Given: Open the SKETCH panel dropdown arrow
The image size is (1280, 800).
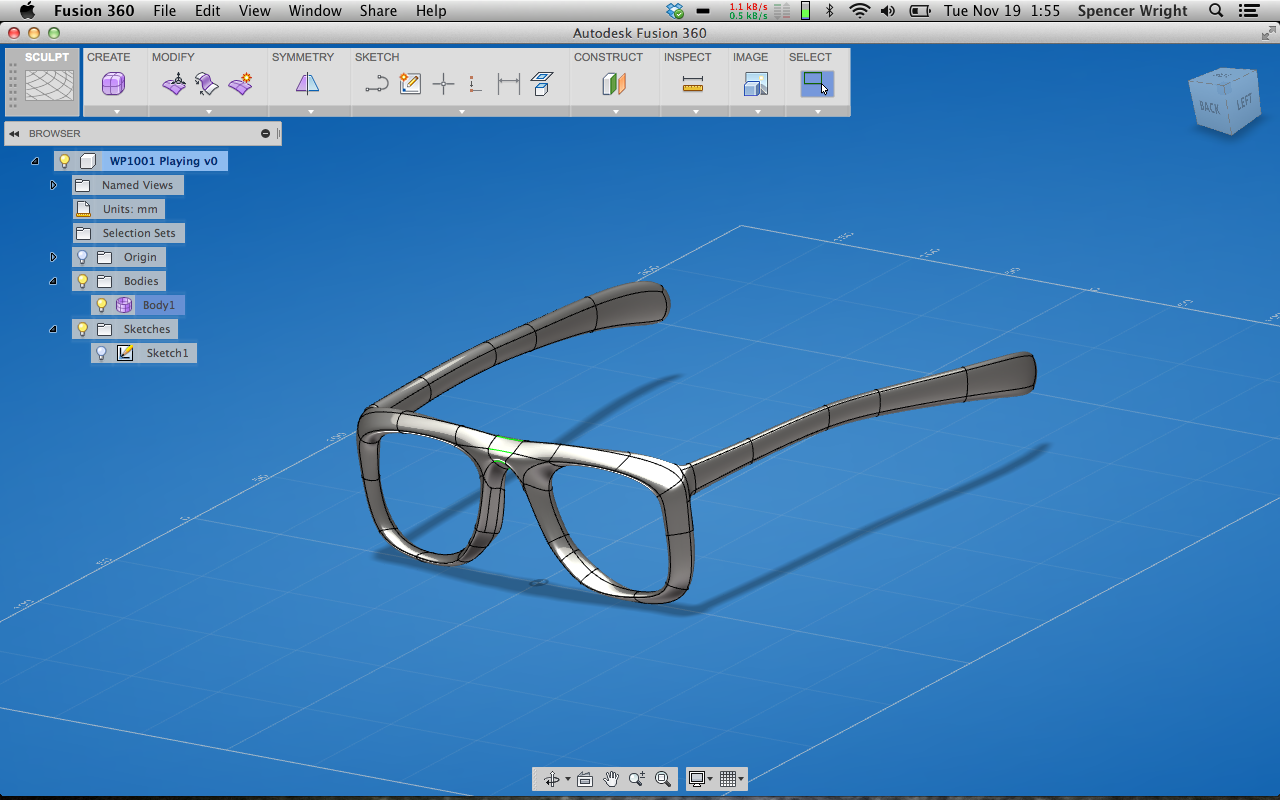Looking at the screenshot, I should (x=461, y=111).
